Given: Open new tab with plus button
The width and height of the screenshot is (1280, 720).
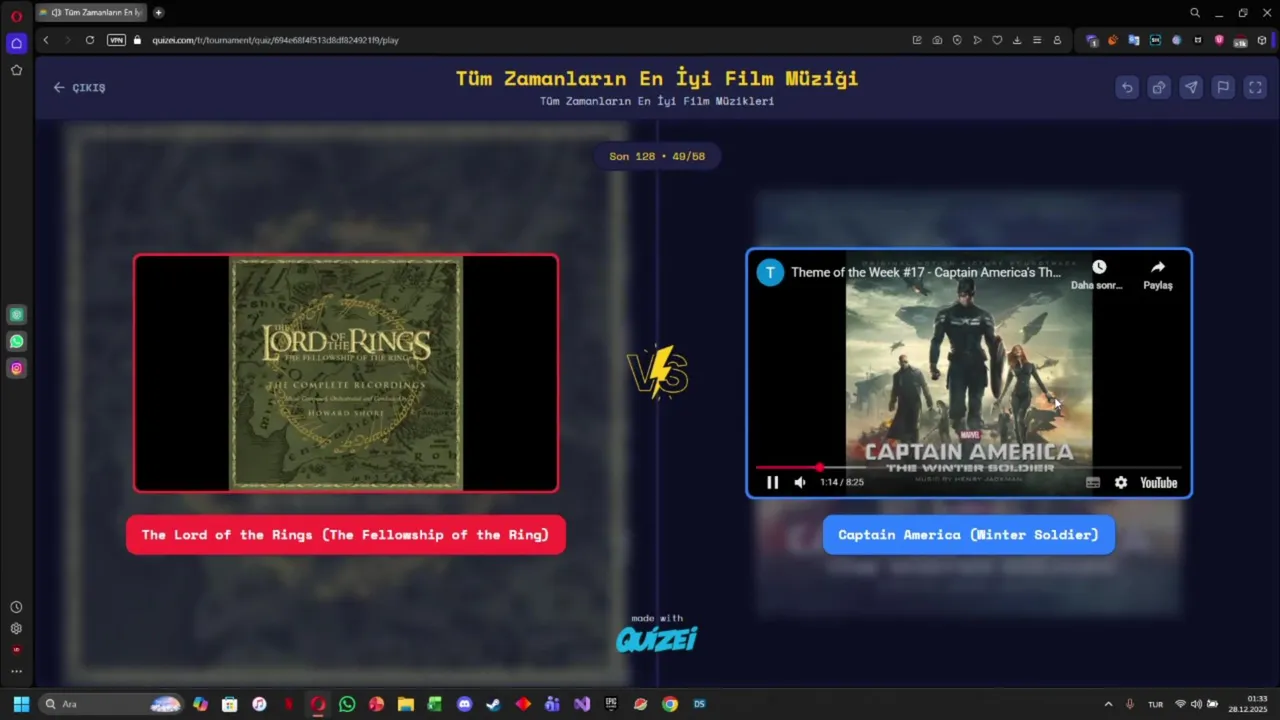Looking at the screenshot, I should pyautogui.click(x=158, y=13).
